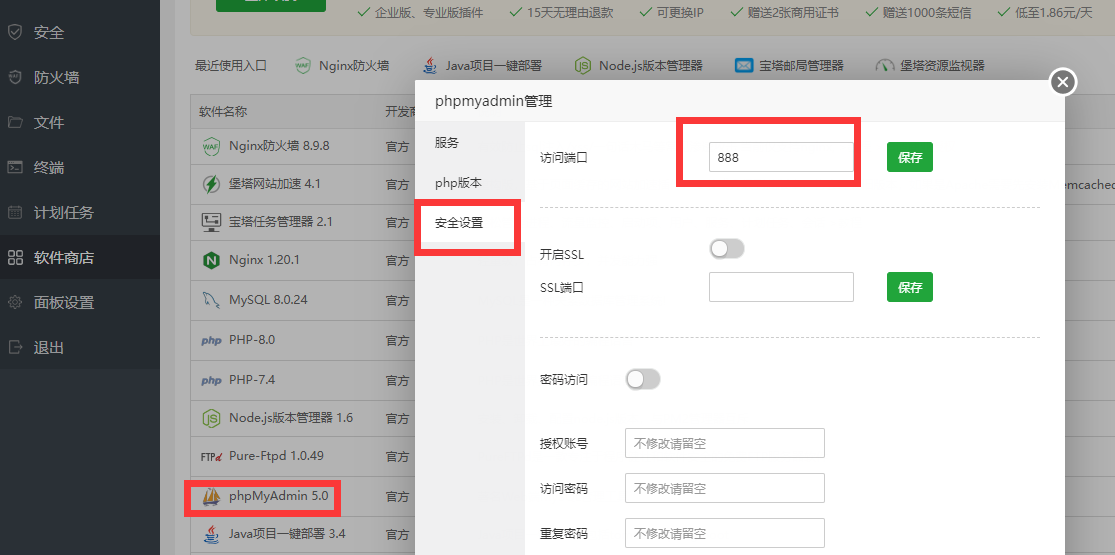Image resolution: width=1115 pixels, height=555 pixels.
Task: Click the Java项目一键部署 shortcut icon
Action: (430, 65)
